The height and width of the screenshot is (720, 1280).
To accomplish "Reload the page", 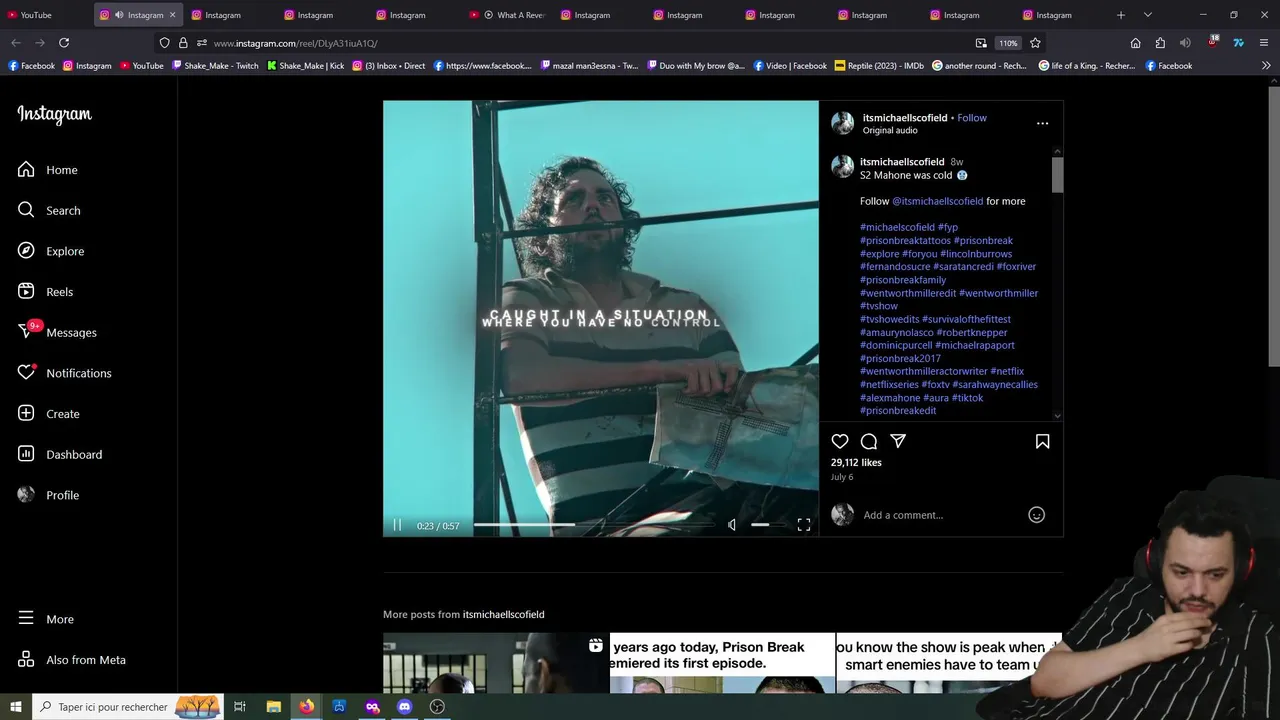I will [64, 43].
